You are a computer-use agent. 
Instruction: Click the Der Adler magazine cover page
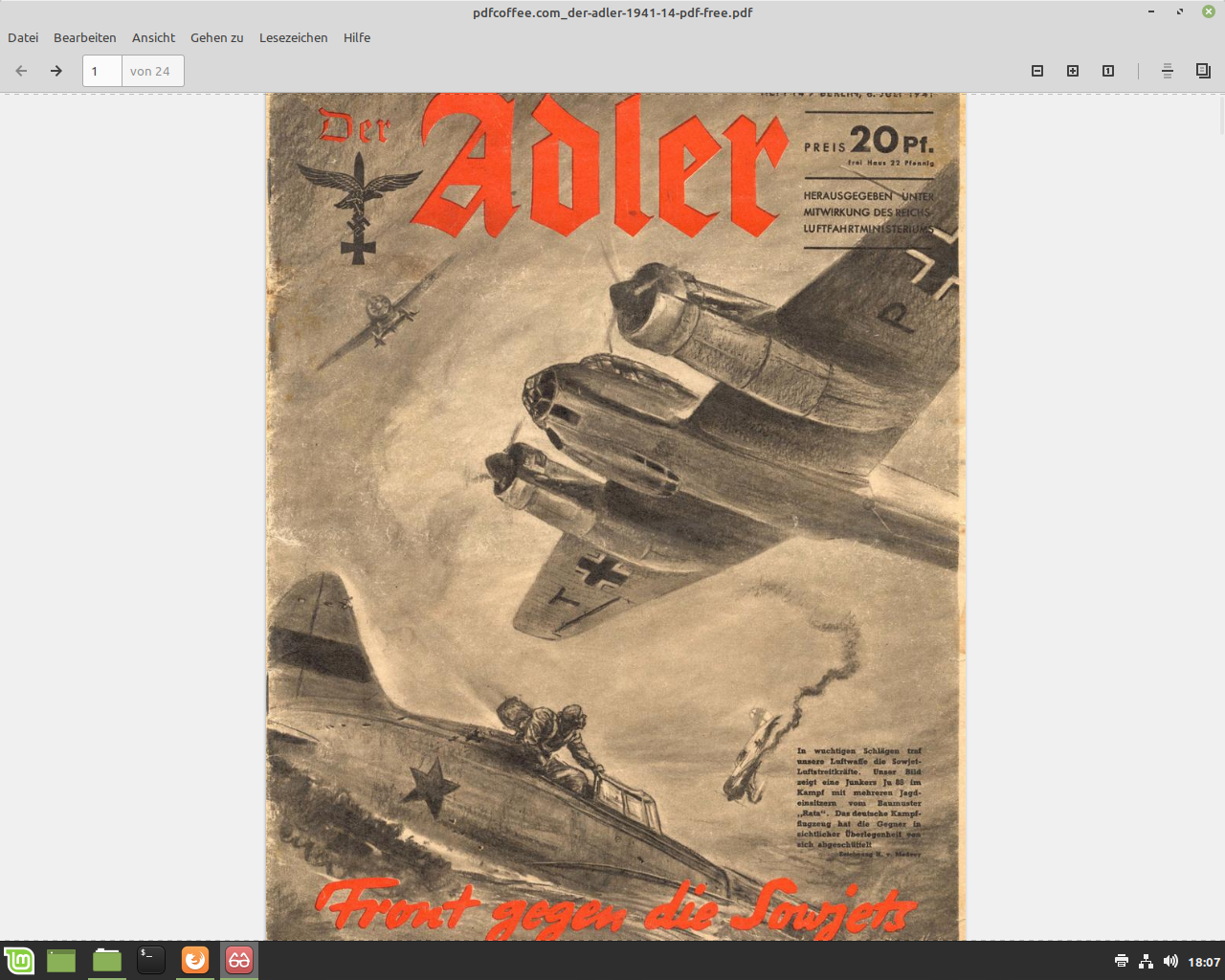(615, 517)
